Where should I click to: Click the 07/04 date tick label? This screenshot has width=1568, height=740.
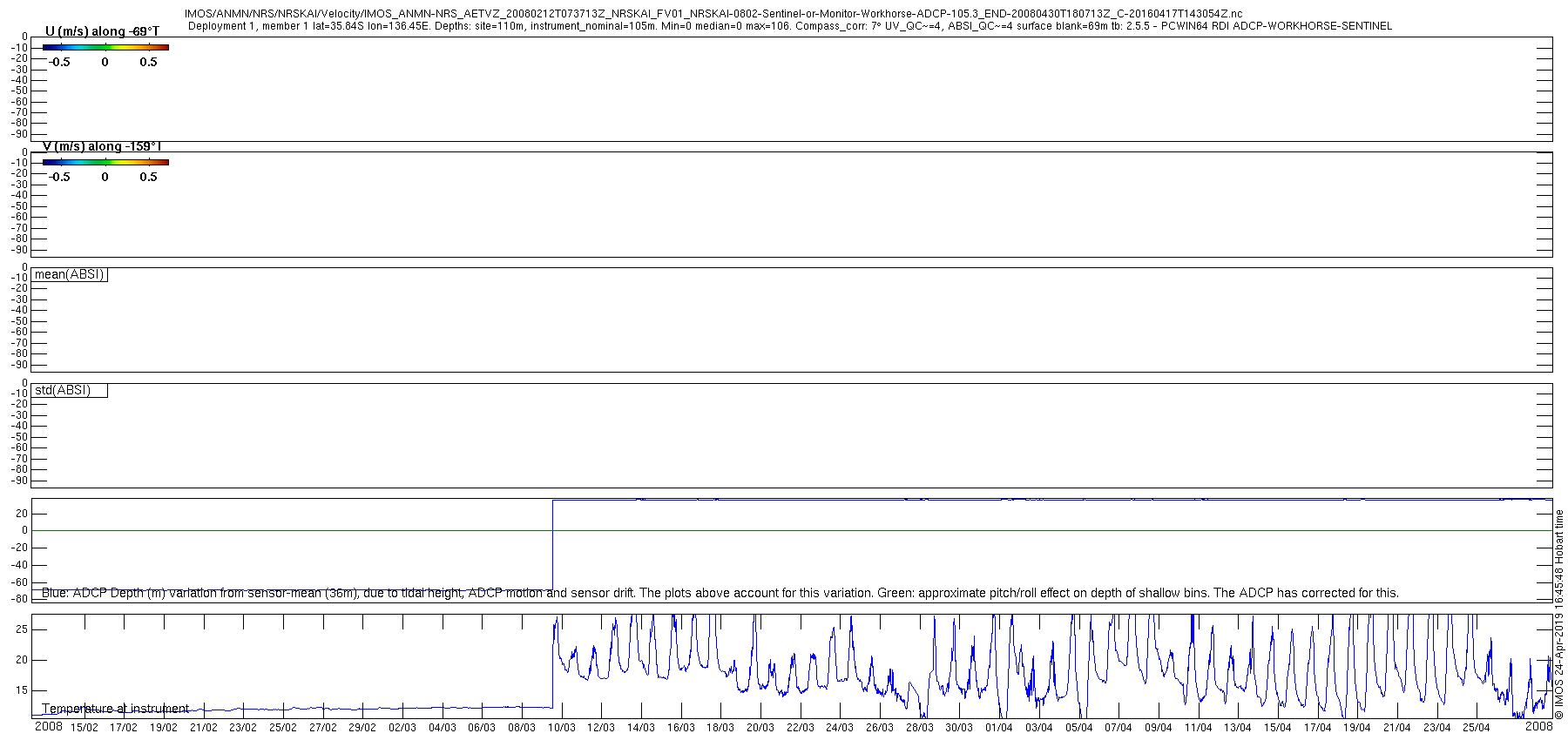1119,728
